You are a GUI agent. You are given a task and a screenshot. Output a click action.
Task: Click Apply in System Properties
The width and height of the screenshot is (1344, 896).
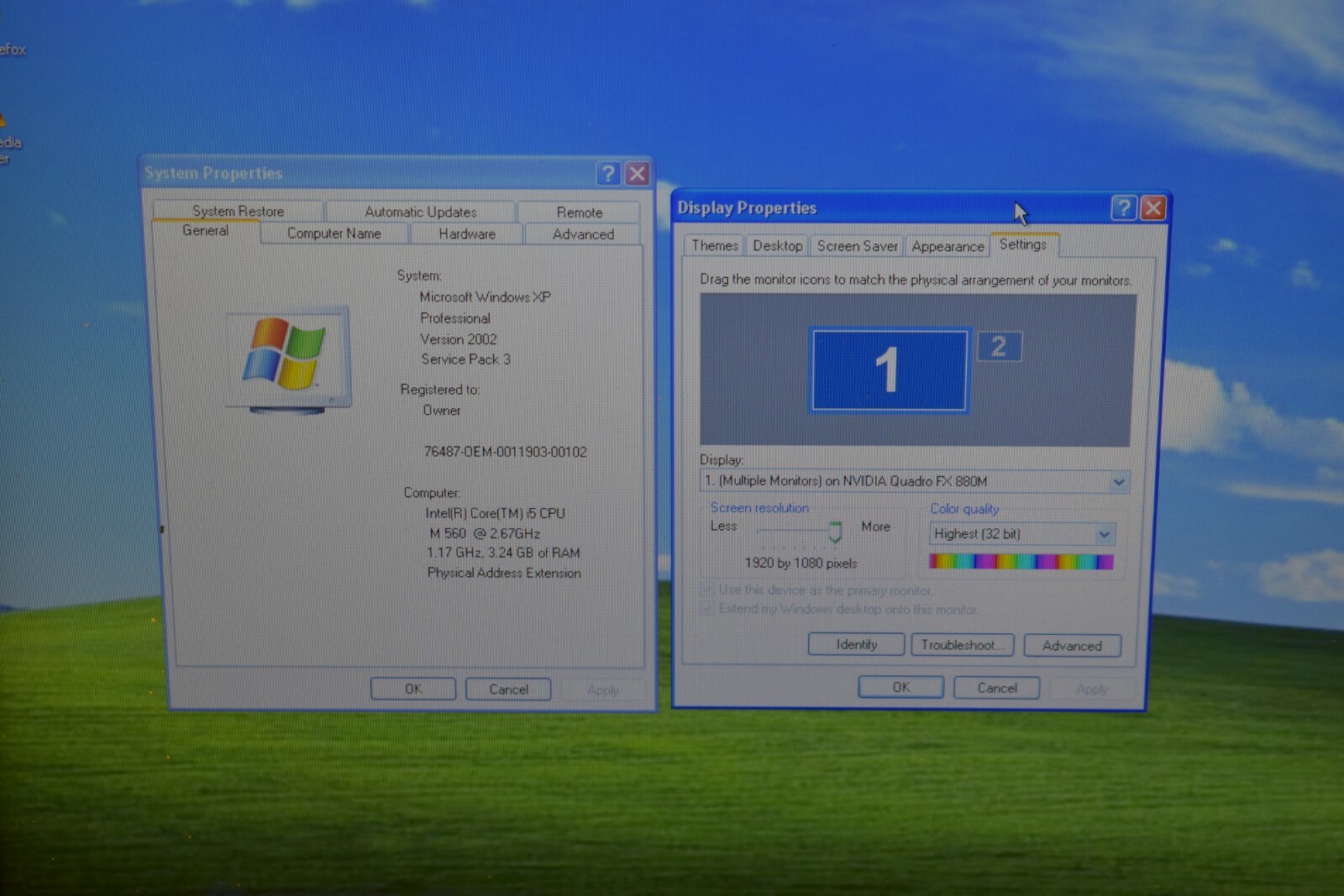click(603, 690)
